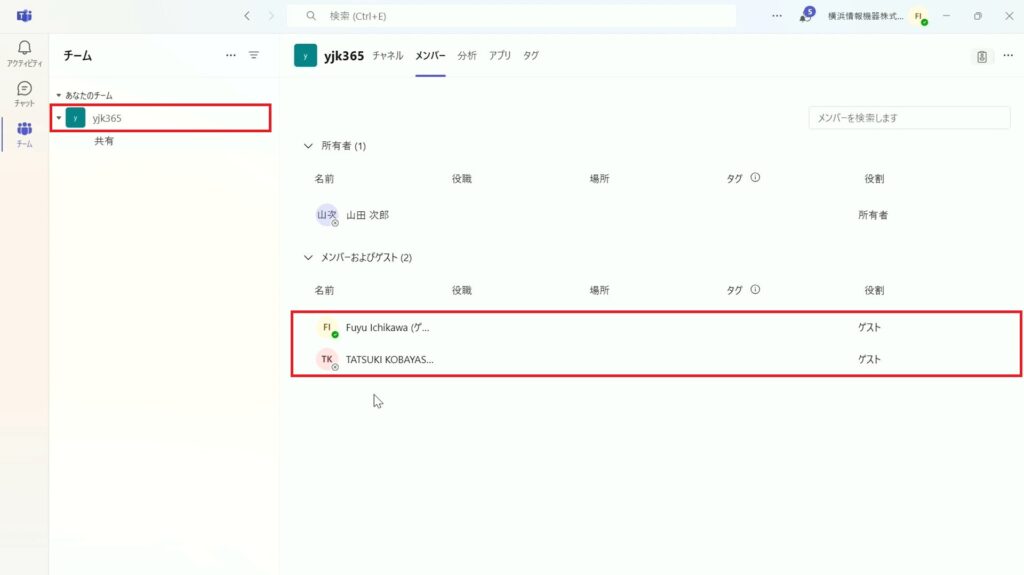
Task: Click the メンバーを検索します search field
Action: [909, 118]
